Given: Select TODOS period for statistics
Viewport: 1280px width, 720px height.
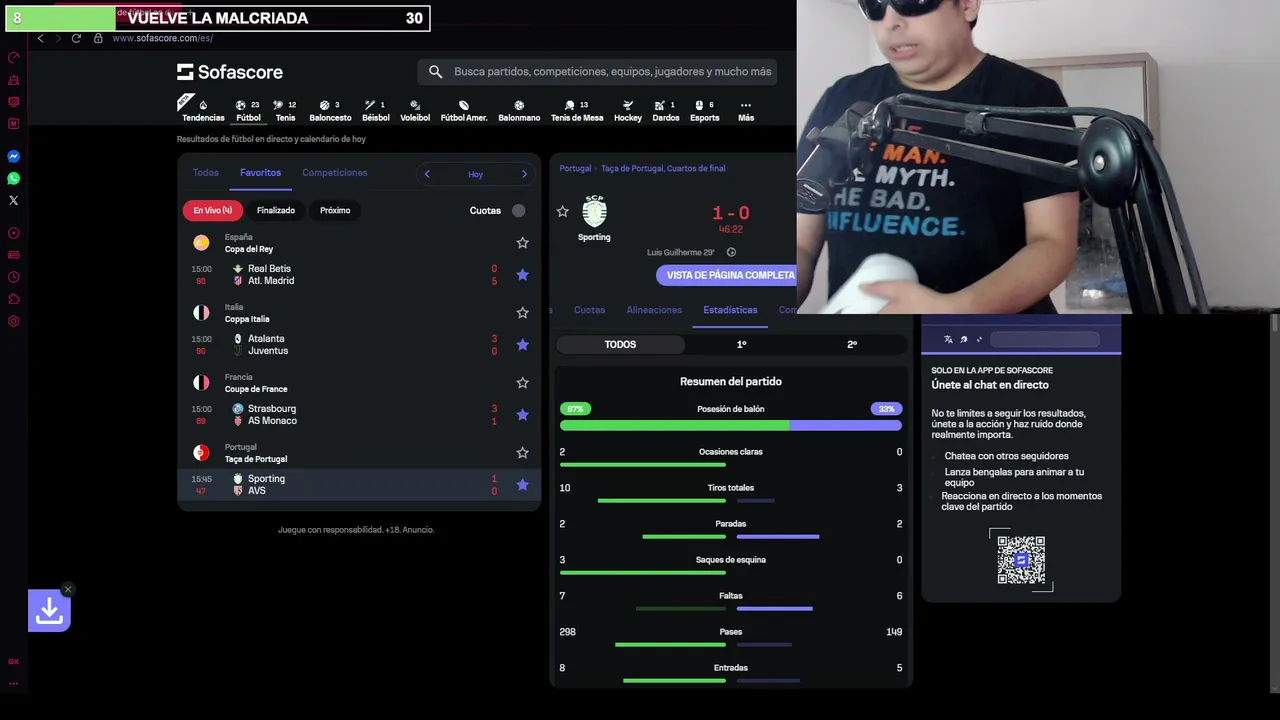Looking at the screenshot, I should [x=620, y=344].
